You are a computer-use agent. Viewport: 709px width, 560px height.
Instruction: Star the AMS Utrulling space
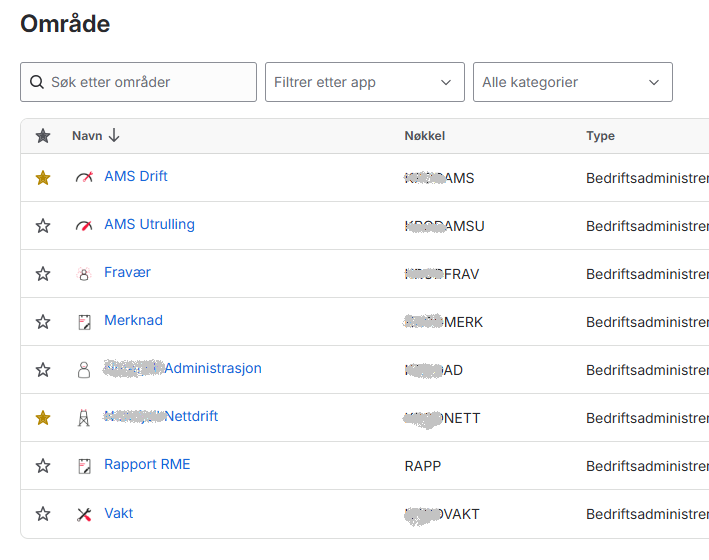(x=43, y=226)
